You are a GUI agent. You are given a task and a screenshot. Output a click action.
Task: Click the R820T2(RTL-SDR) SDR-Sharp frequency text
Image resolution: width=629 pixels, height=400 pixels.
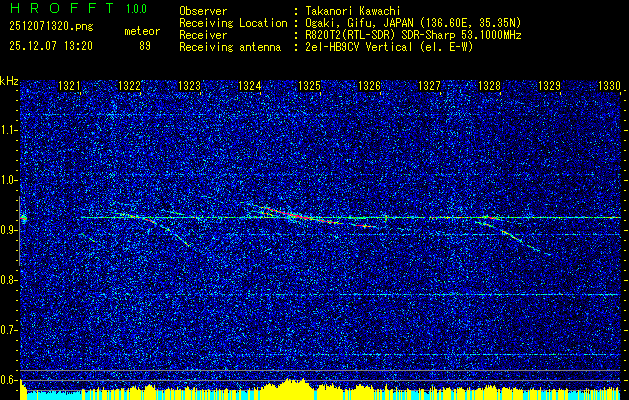tap(413, 35)
